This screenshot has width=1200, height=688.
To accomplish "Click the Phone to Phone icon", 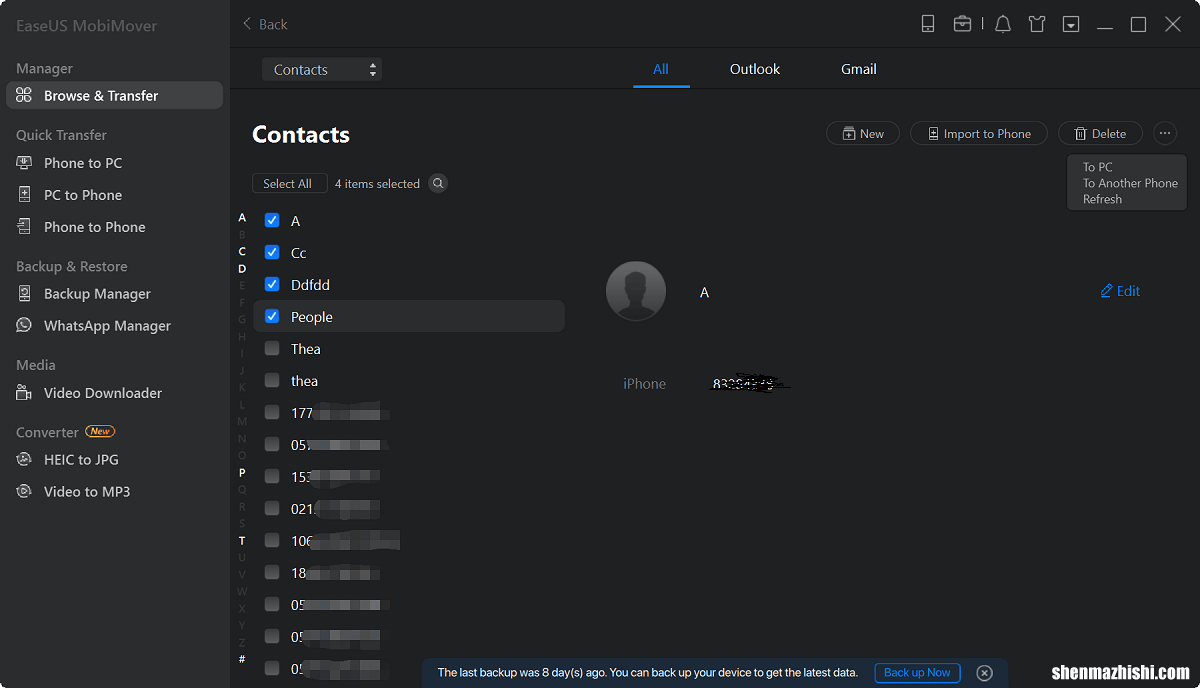I will (24, 227).
